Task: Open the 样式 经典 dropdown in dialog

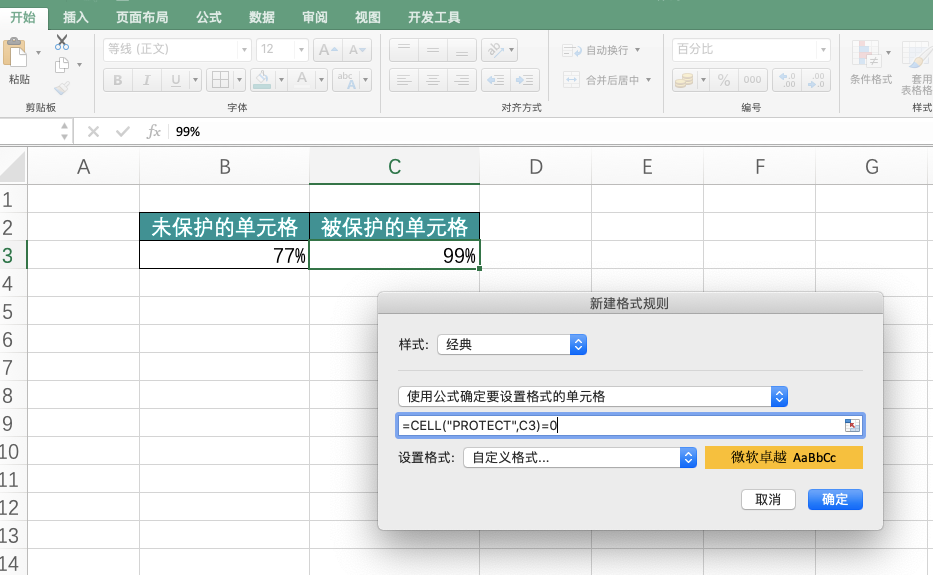Action: [x=512, y=344]
